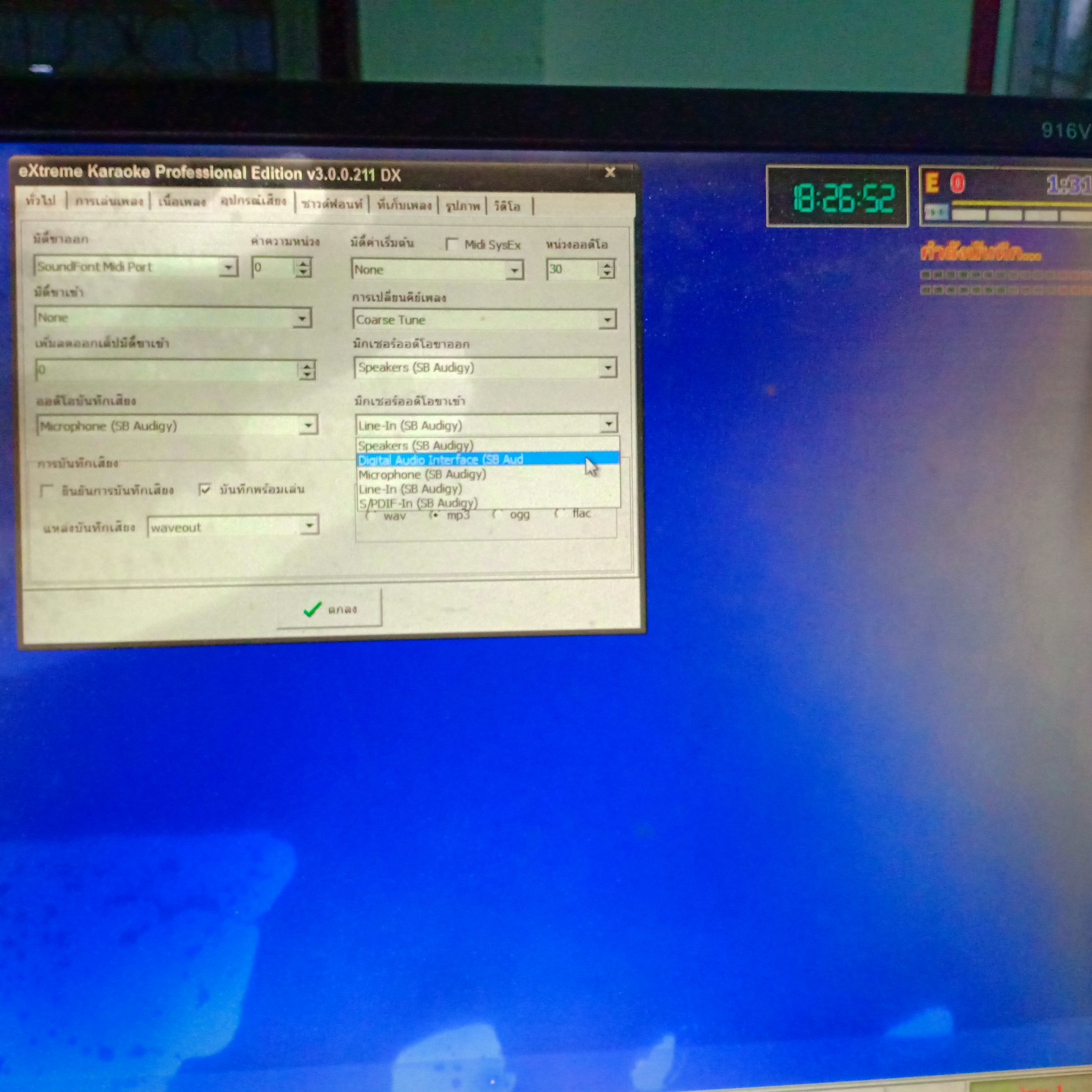Viewport: 1092px width, 1092px height.
Task: Switch to the รูปภาพ tab
Action: [462, 206]
